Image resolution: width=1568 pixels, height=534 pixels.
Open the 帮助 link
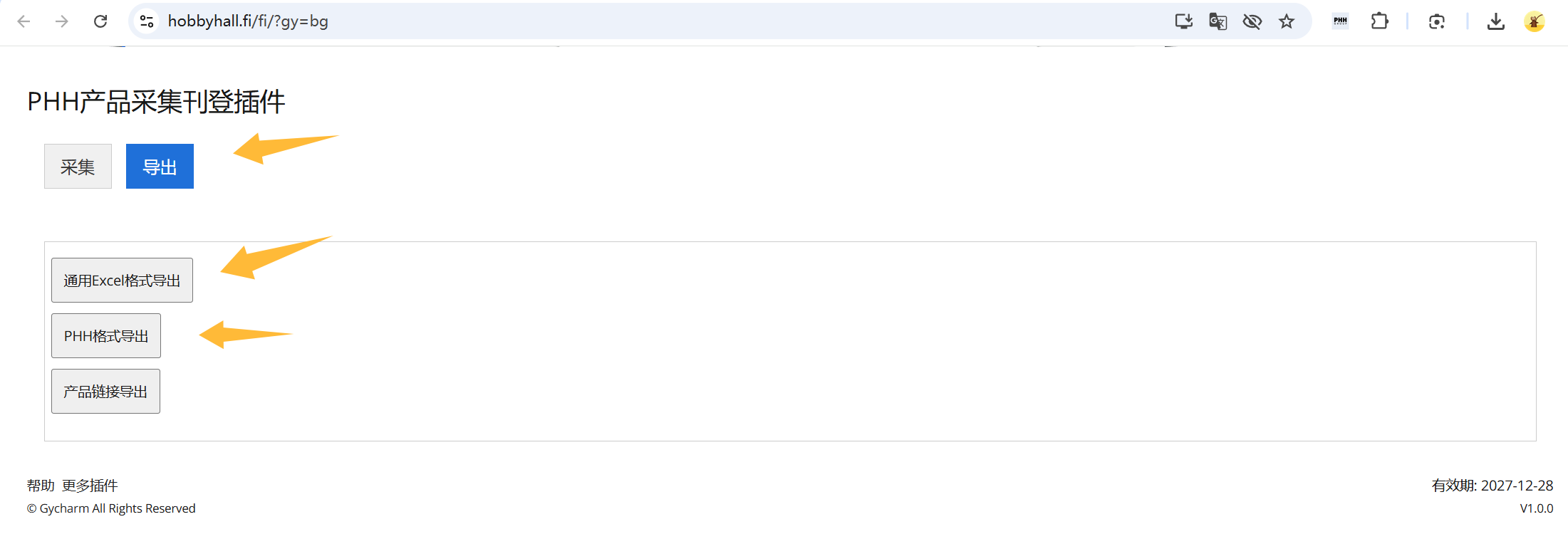click(41, 486)
